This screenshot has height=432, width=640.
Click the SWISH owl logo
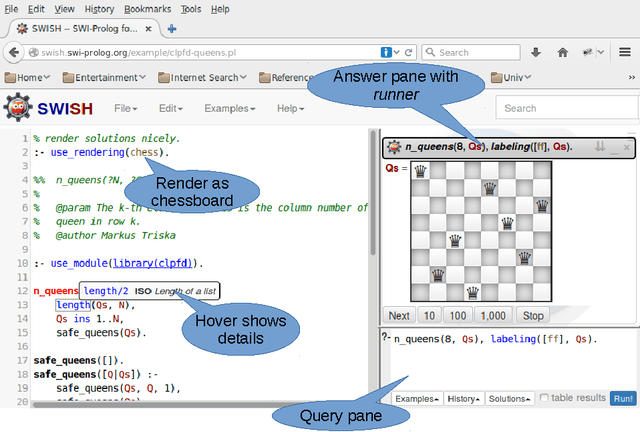click(x=19, y=108)
